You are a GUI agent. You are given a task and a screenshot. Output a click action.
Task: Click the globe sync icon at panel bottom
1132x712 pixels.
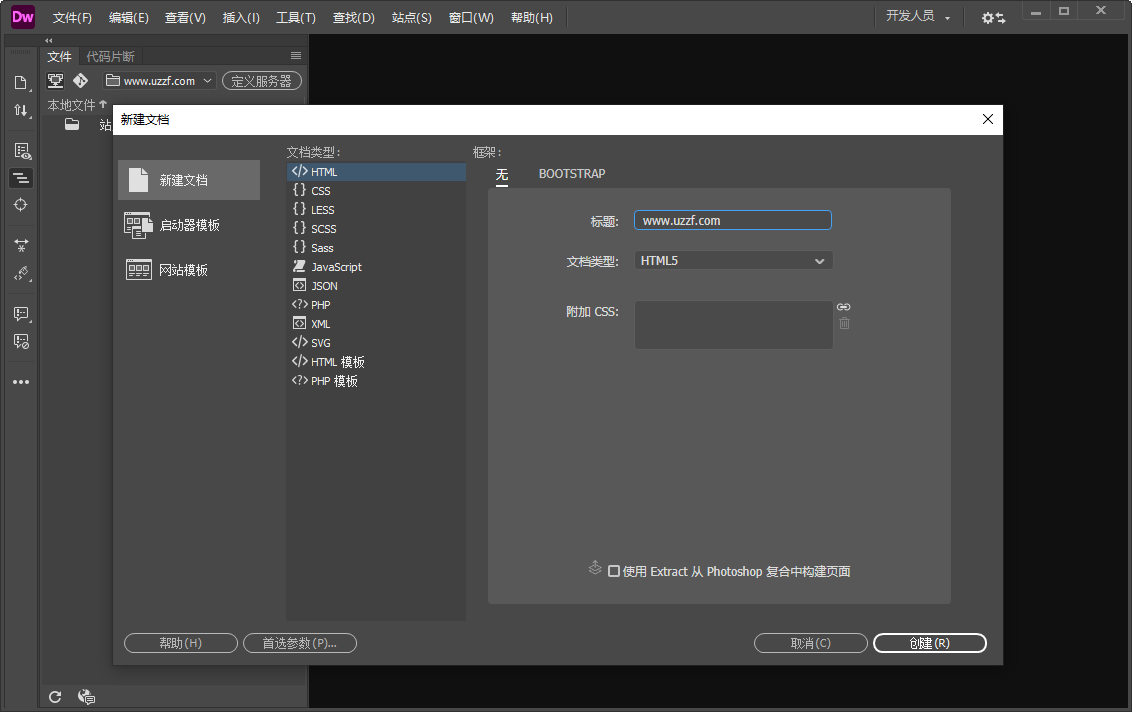(86, 697)
